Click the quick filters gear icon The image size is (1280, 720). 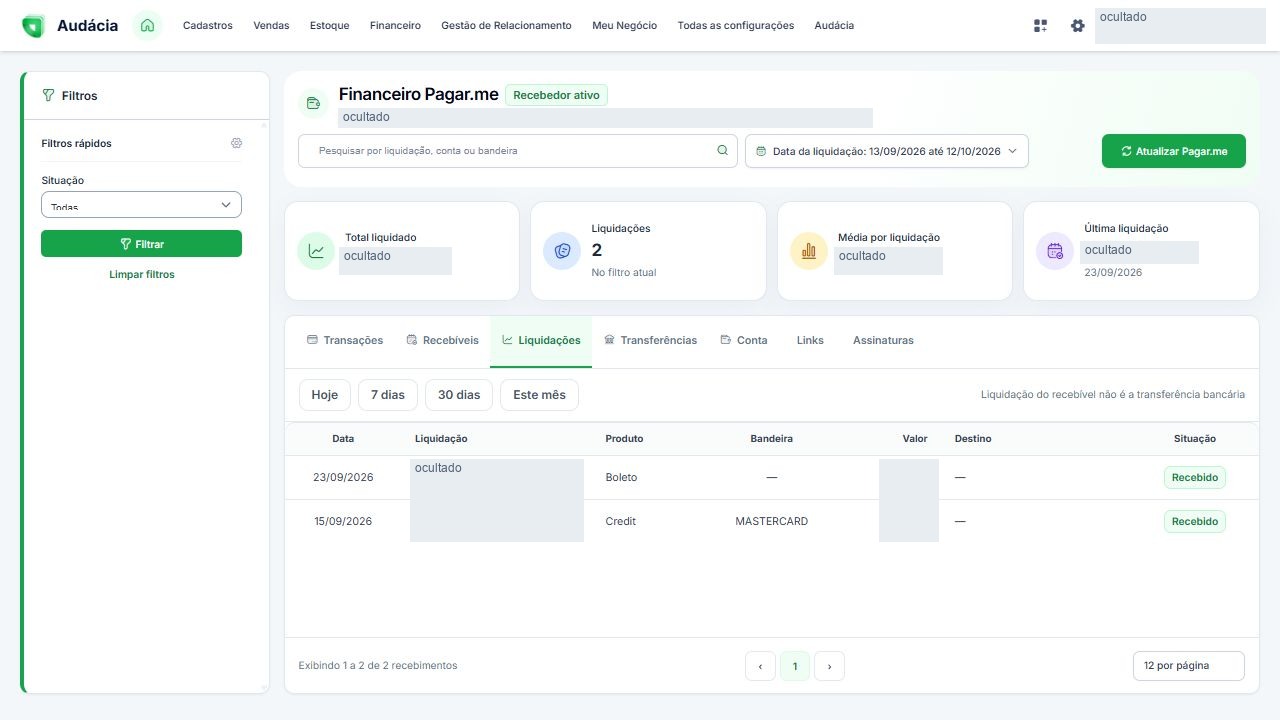(236, 143)
